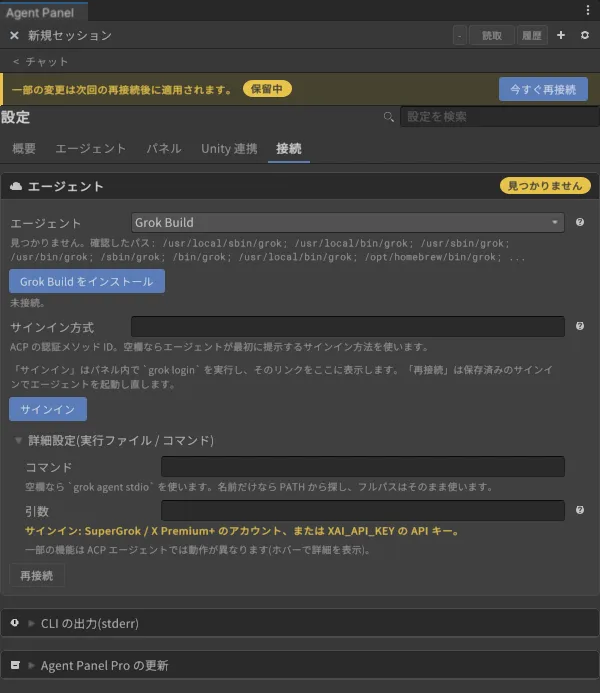Viewport: 600px width, 693px height.
Task: Switch to the エージェント settings tab
Action: click(x=91, y=148)
